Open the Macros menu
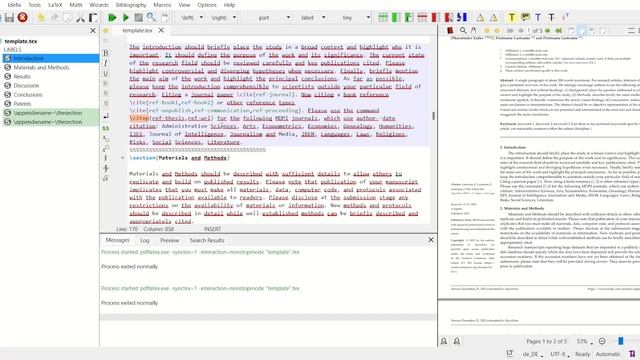The image size is (640, 360). coord(162,5)
